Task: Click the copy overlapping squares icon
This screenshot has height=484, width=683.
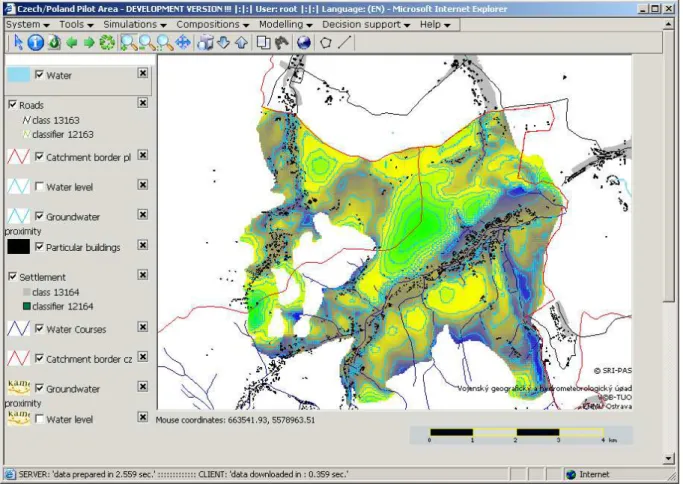Action: [x=263, y=42]
